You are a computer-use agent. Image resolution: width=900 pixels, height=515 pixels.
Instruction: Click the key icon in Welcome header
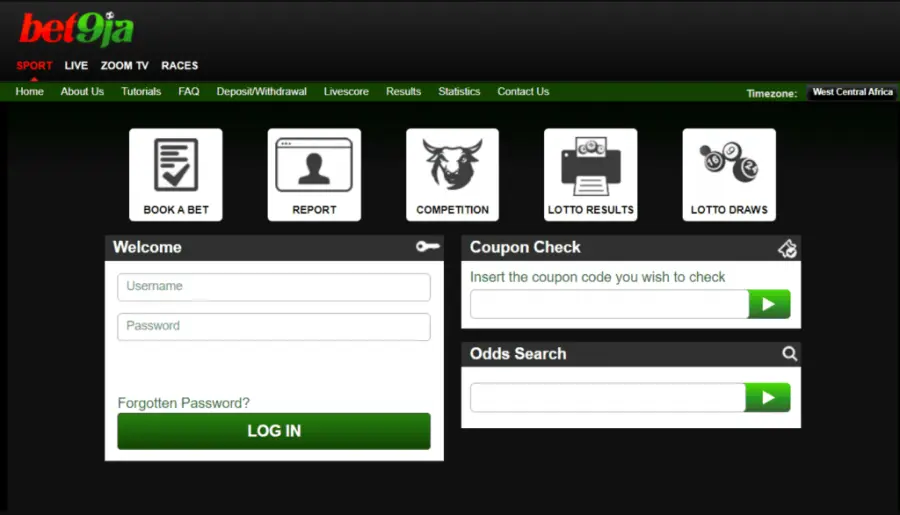[428, 247]
